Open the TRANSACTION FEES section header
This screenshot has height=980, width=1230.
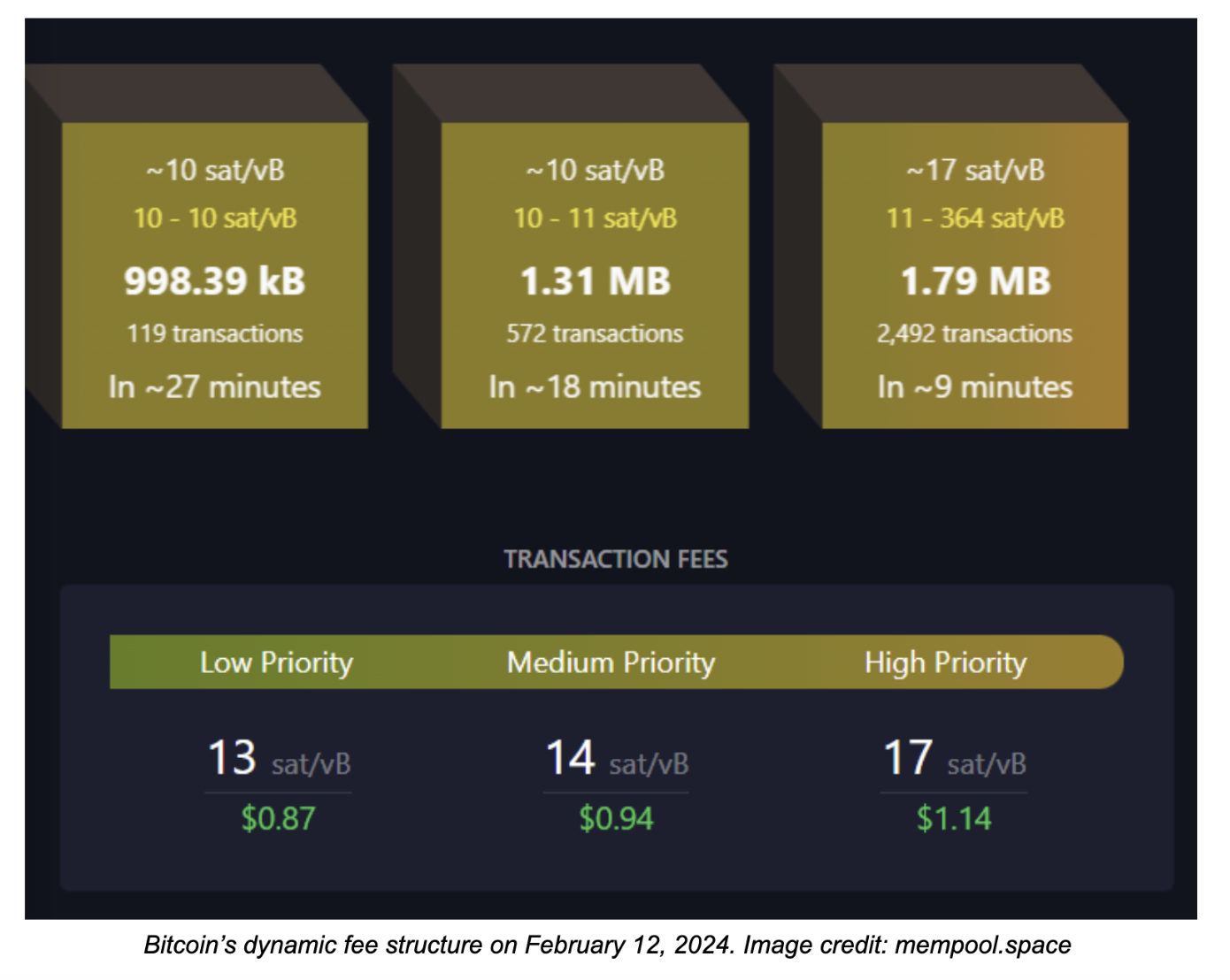pyautogui.click(x=617, y=558)
